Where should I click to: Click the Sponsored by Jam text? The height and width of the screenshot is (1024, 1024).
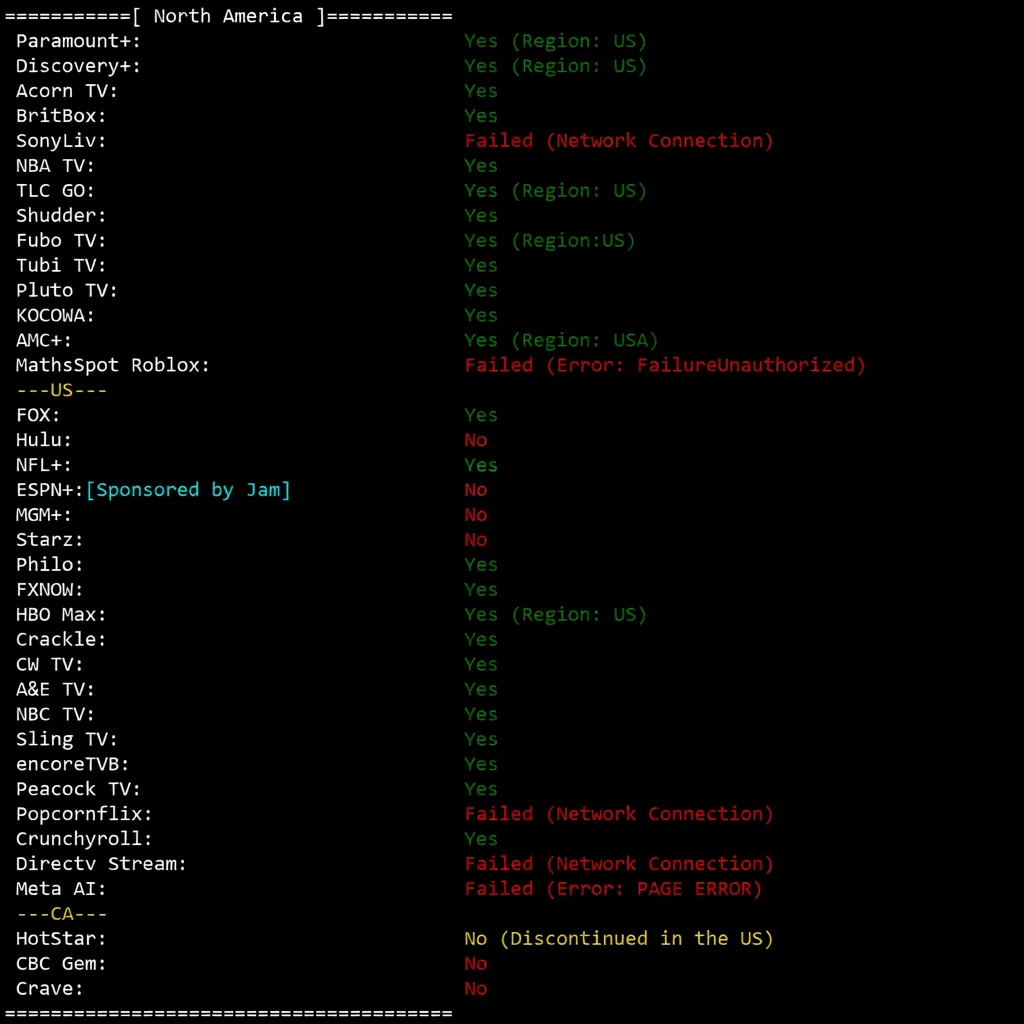click(x=188, y=490)
